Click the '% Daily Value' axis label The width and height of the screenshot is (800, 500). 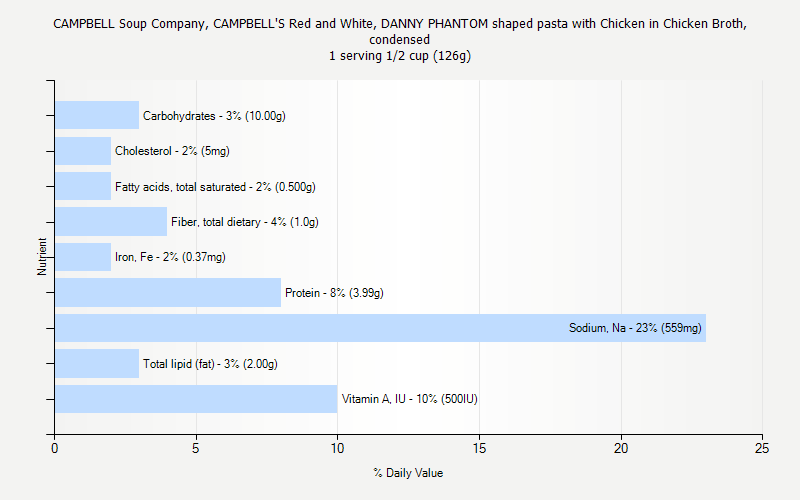point(408,473)
